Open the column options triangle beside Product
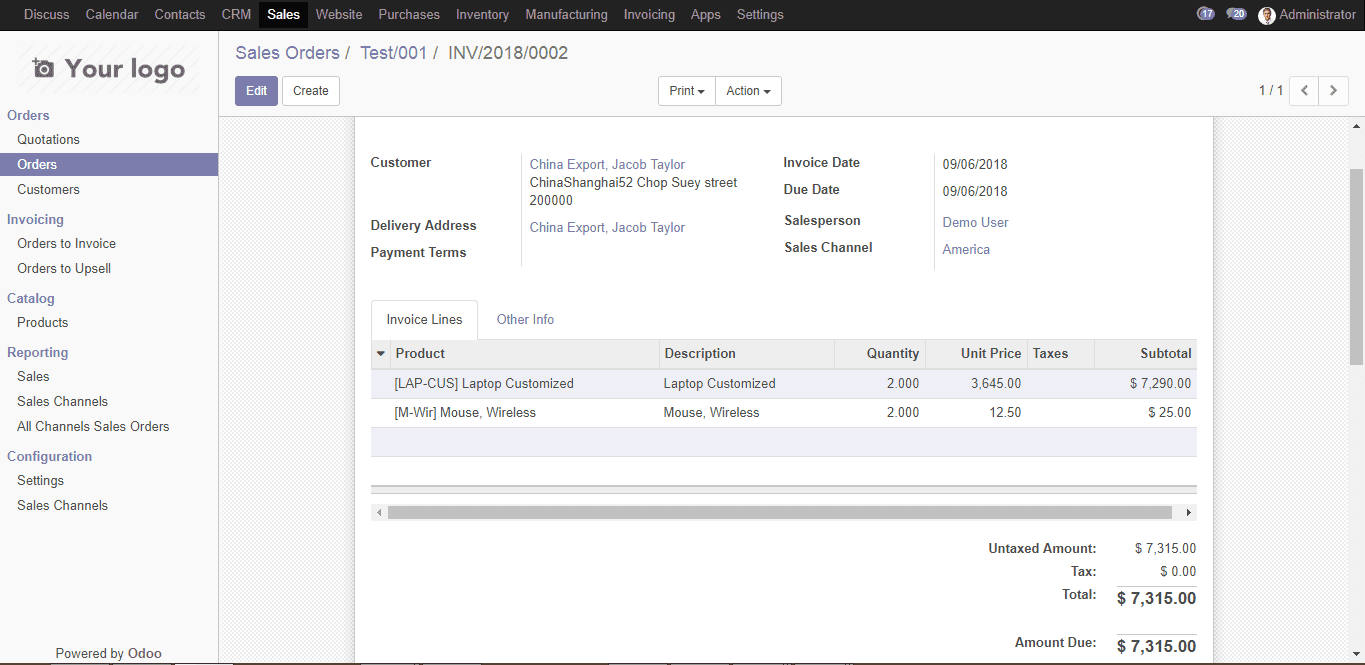The height and width of the screenshot is (665, 1365). pyautogui.click(x=381, y=354)
